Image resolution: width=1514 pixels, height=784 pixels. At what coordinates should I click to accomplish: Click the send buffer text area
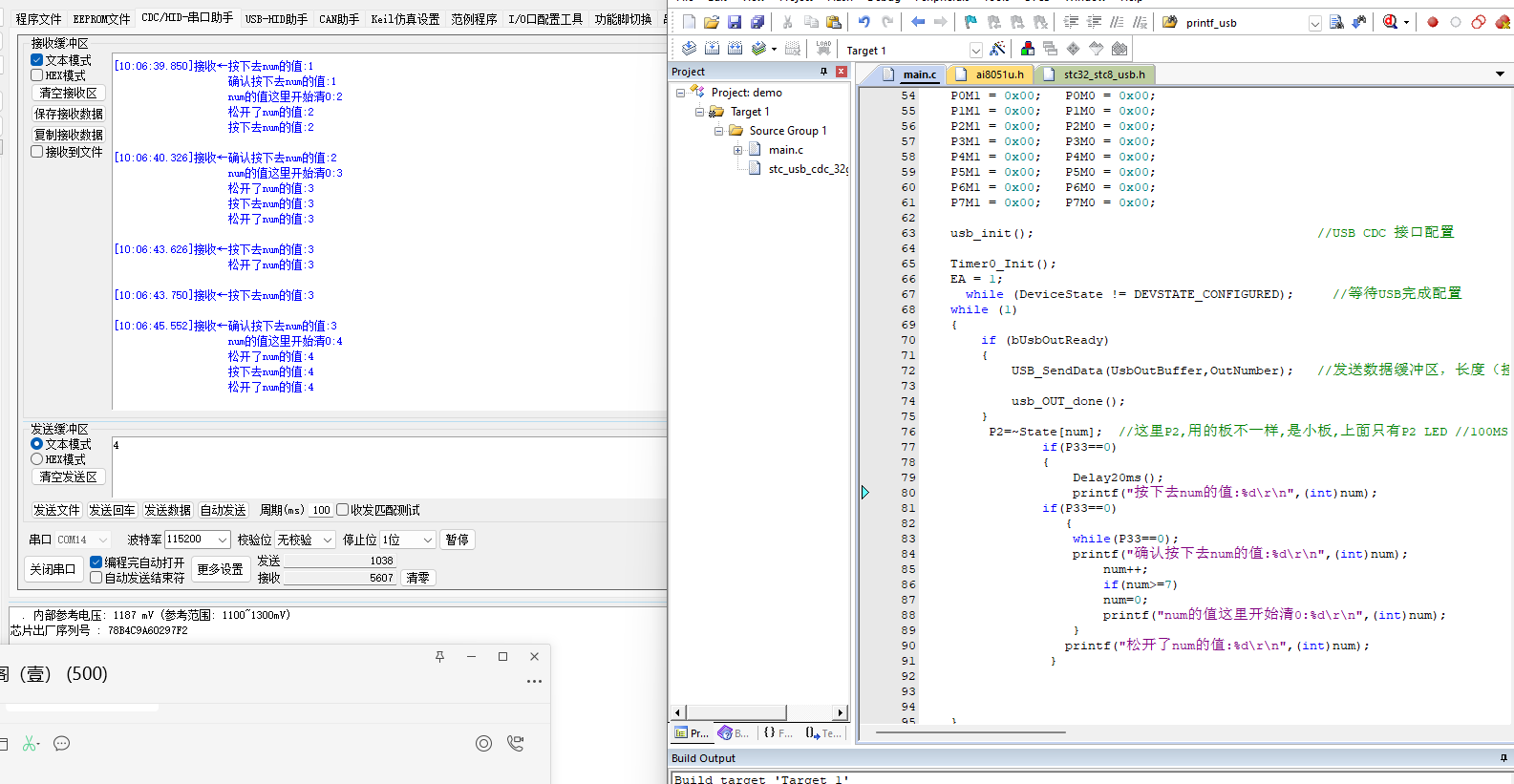tap(389, 467)
